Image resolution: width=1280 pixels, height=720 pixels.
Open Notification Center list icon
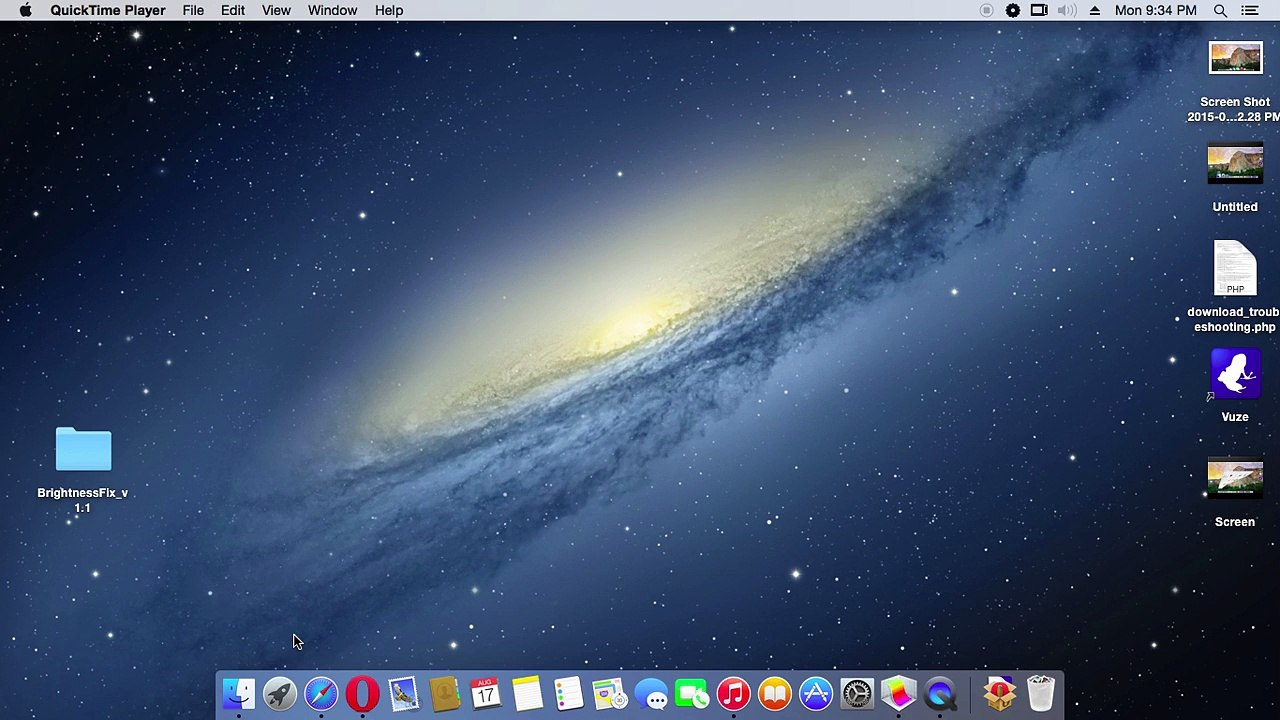coord(1250,10)
